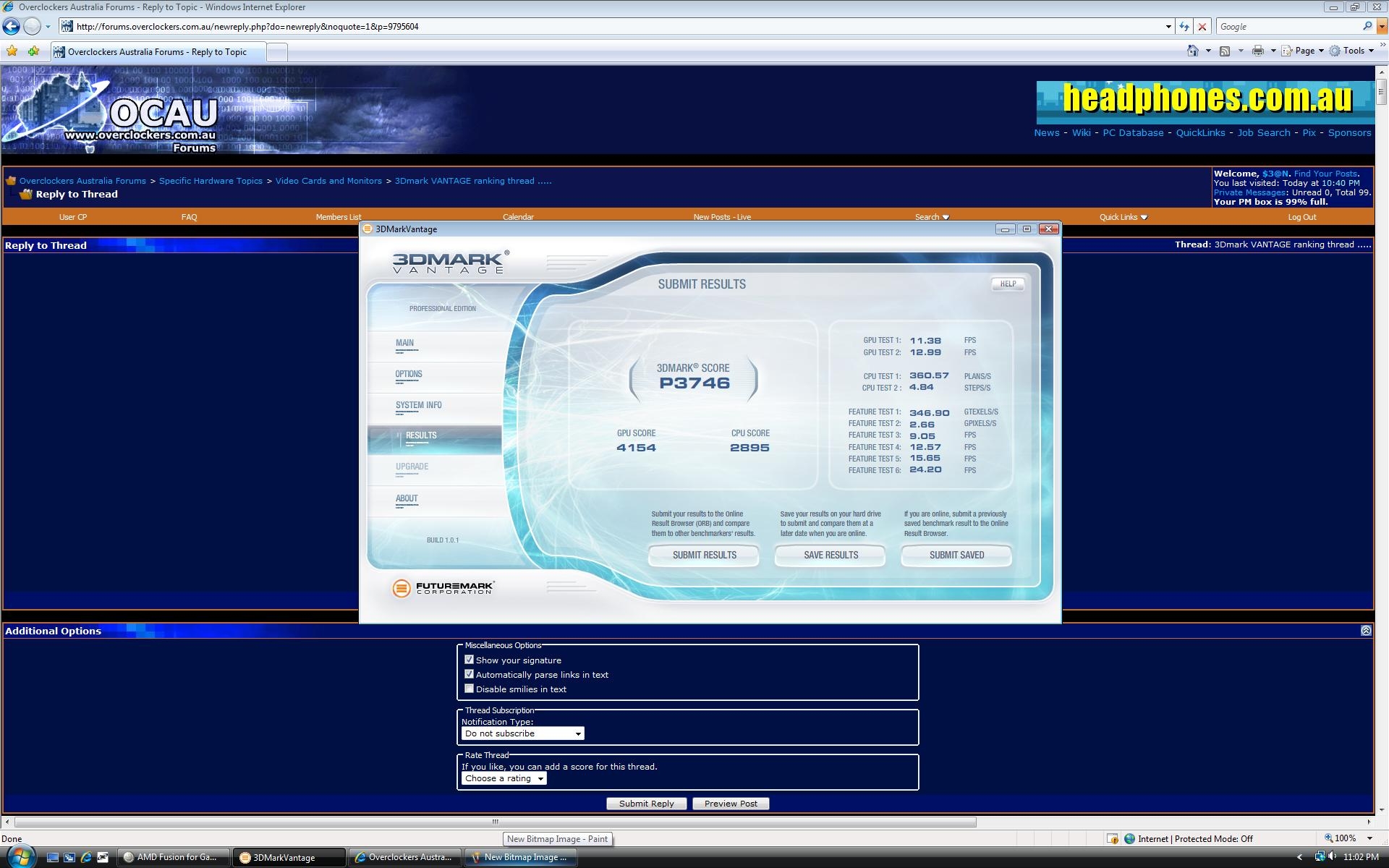This screenshot has width=1389, height=868.
Task: Click the Stop loading X icon
Action: (1202, 27)
